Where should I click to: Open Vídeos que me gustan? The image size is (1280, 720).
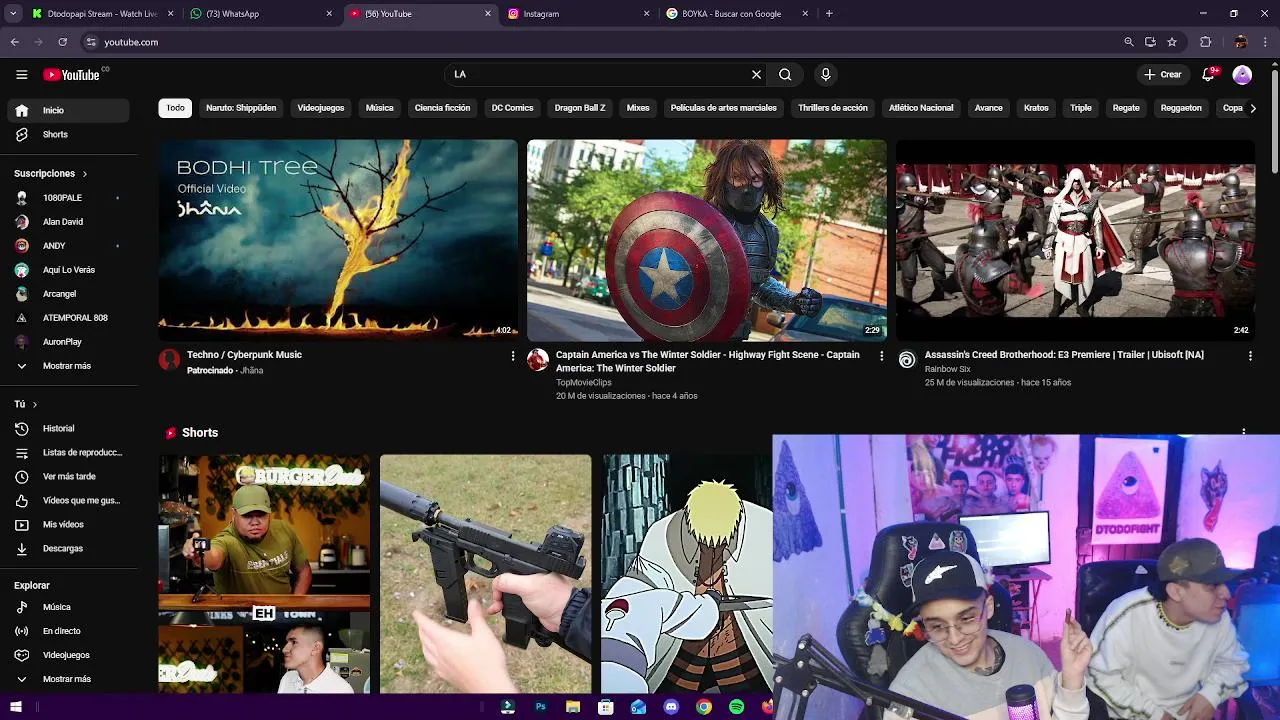pos(67,500)
